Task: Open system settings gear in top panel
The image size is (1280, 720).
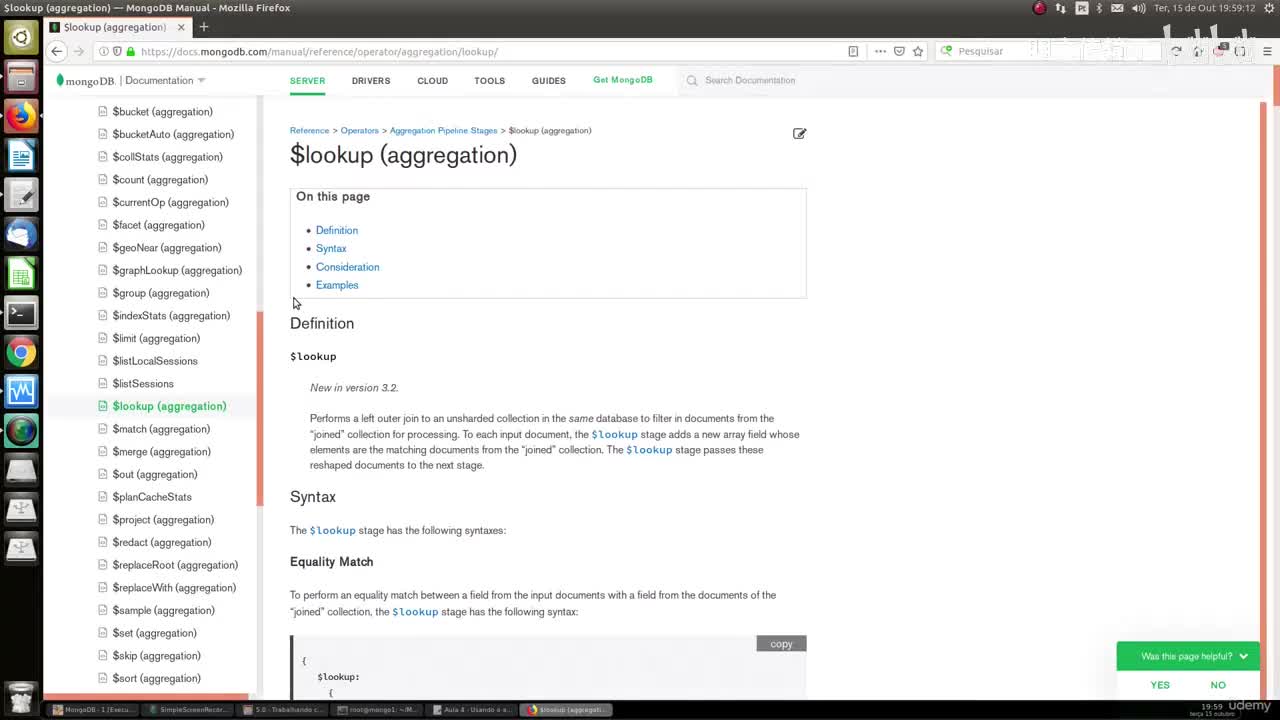Action: [x=1267, y=8]
